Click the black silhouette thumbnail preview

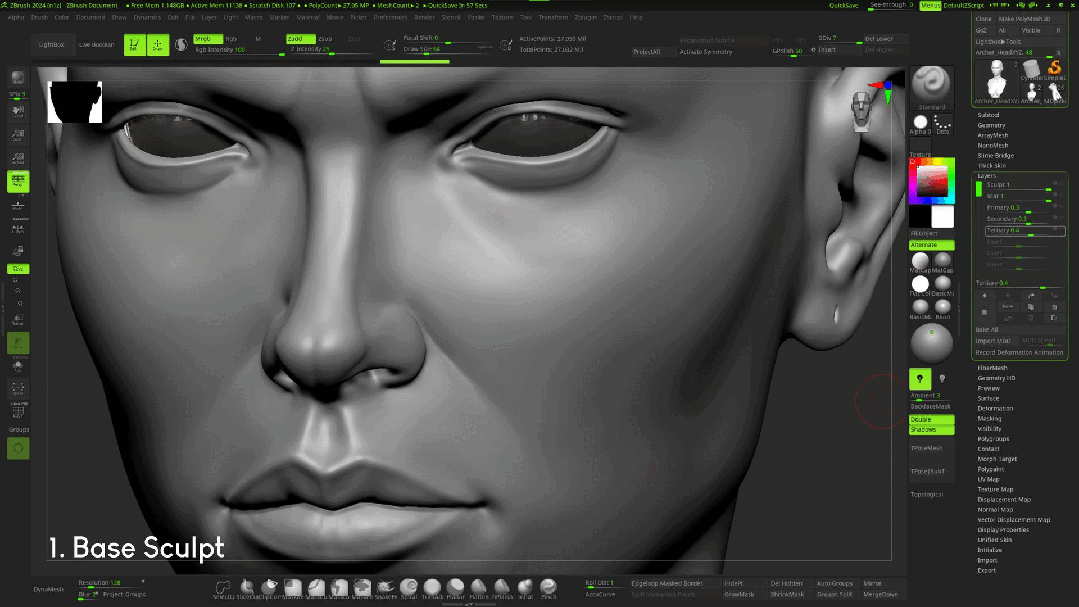[x=75, y=102]
